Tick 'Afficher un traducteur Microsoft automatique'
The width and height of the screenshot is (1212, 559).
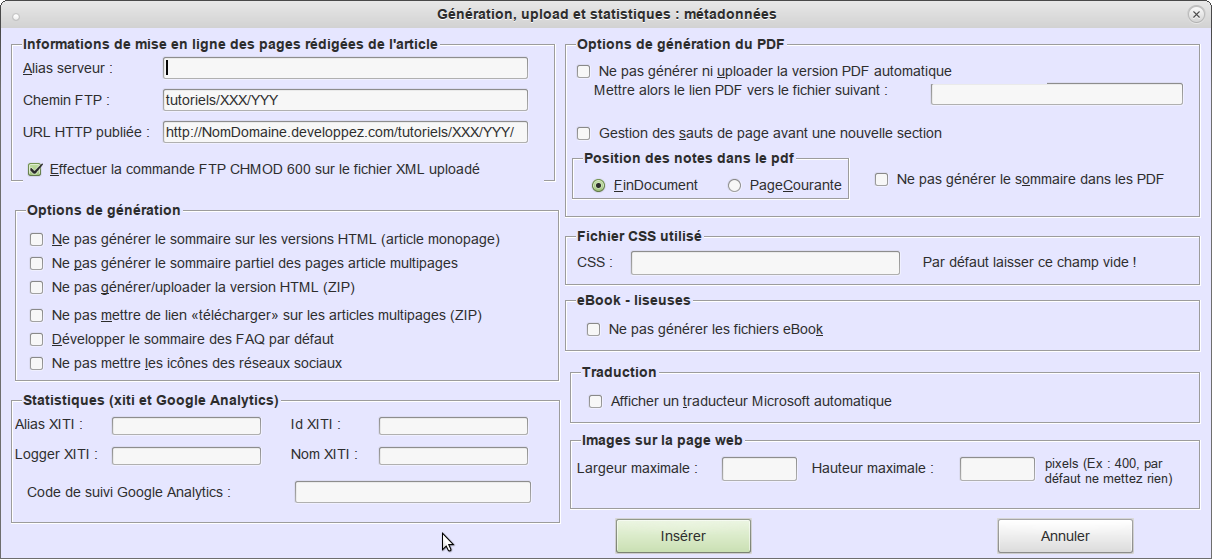point(596,401)
